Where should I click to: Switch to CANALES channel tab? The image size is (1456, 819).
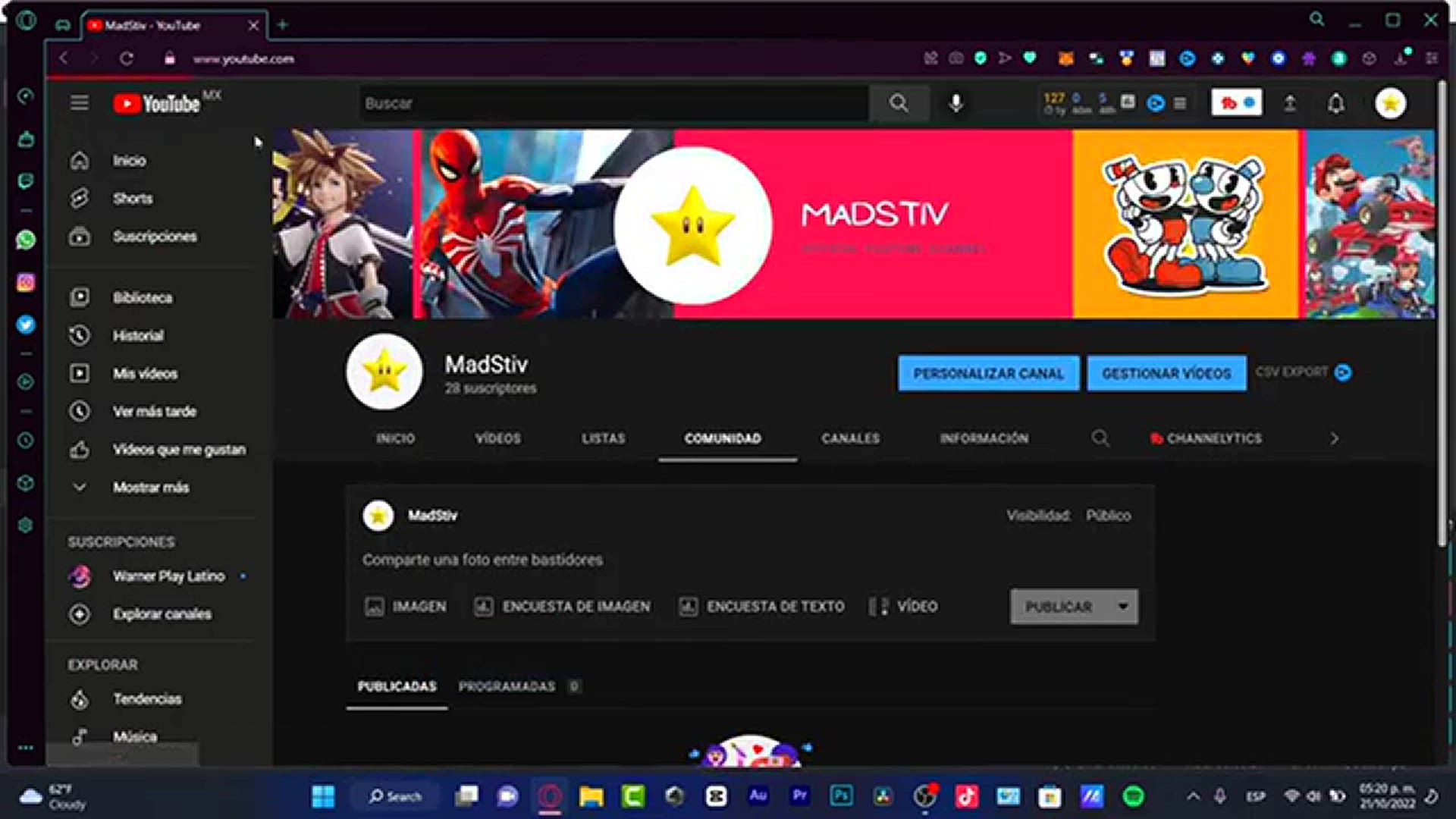click(851, 438)
